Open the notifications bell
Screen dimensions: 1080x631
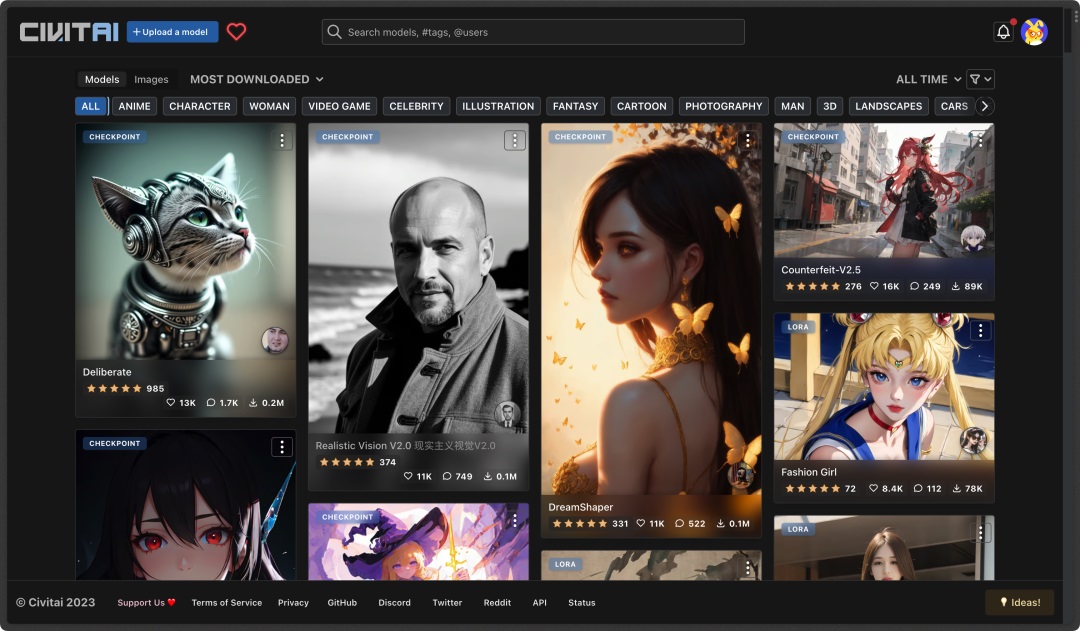pyautogui.click(x=1003, y=32)
